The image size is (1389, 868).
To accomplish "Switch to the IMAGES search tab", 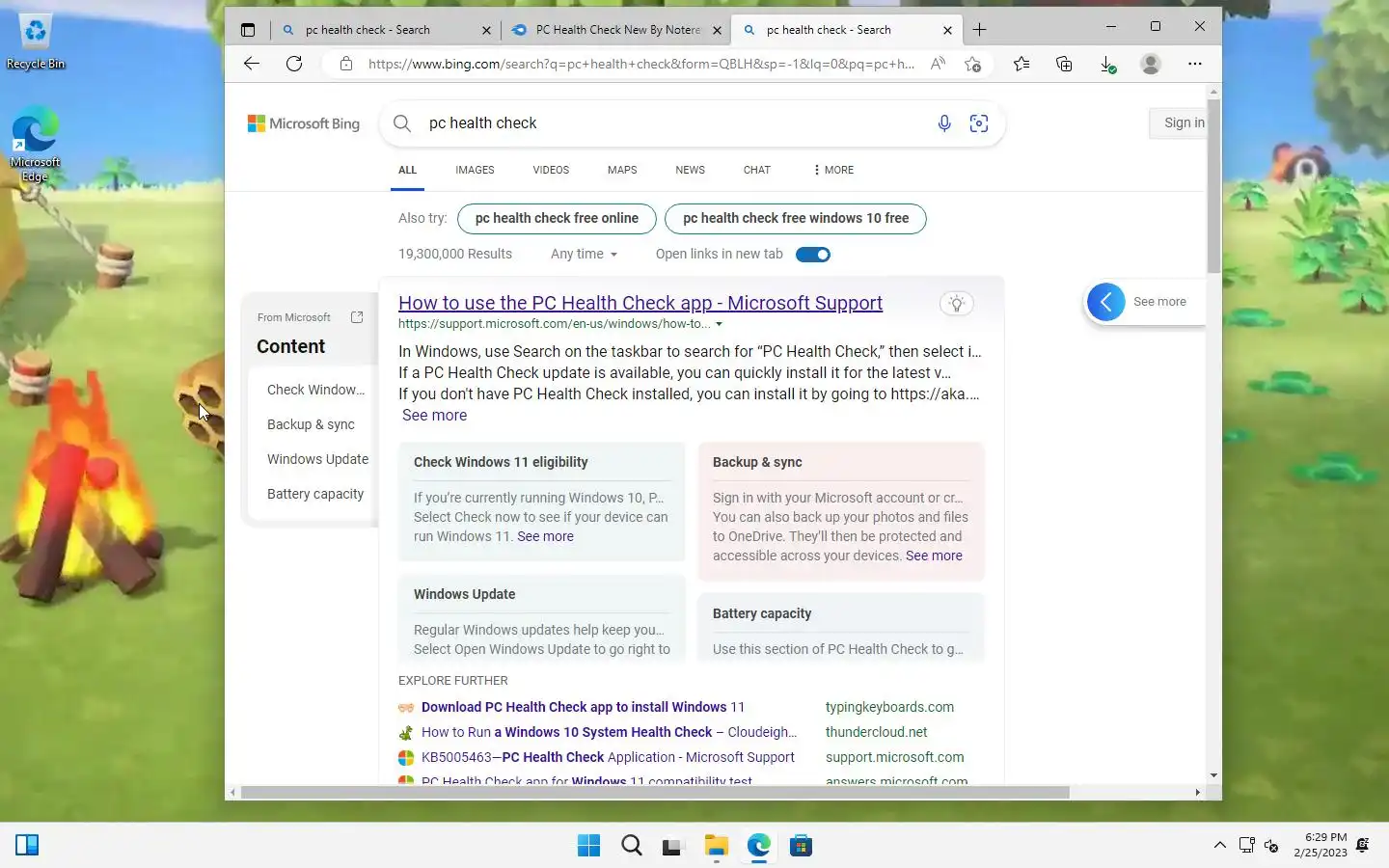I will (475, 170).
